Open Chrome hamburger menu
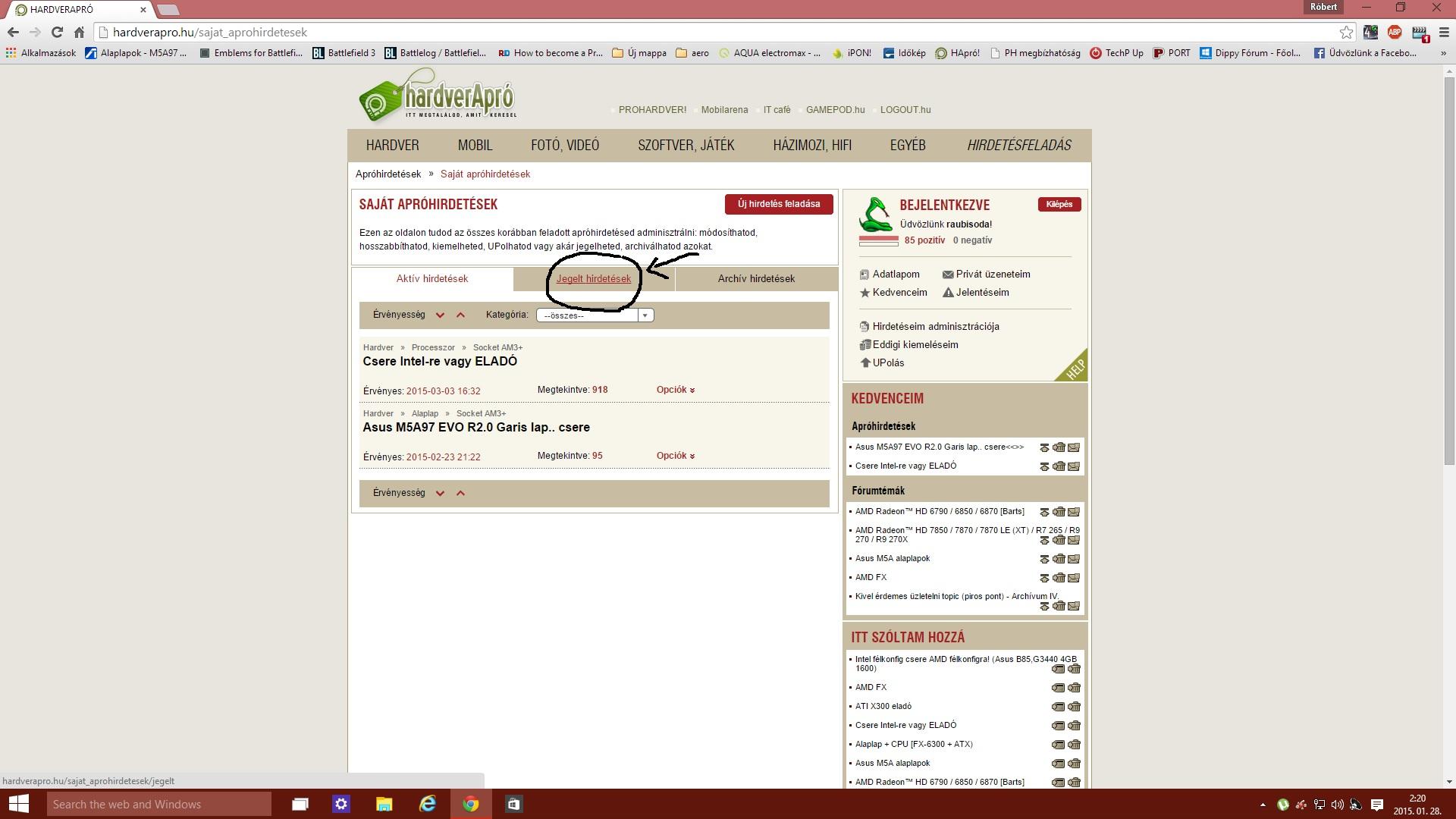This screenshot has width=1456, height=819. coord(1443,32)
